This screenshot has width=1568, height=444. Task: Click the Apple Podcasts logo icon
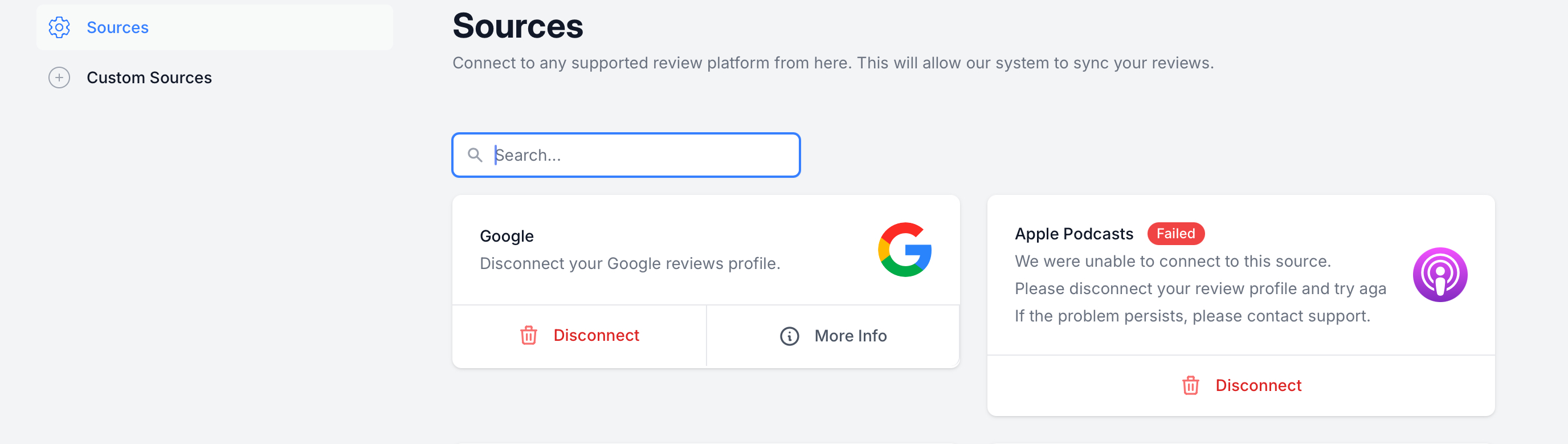click(1440, 275)
